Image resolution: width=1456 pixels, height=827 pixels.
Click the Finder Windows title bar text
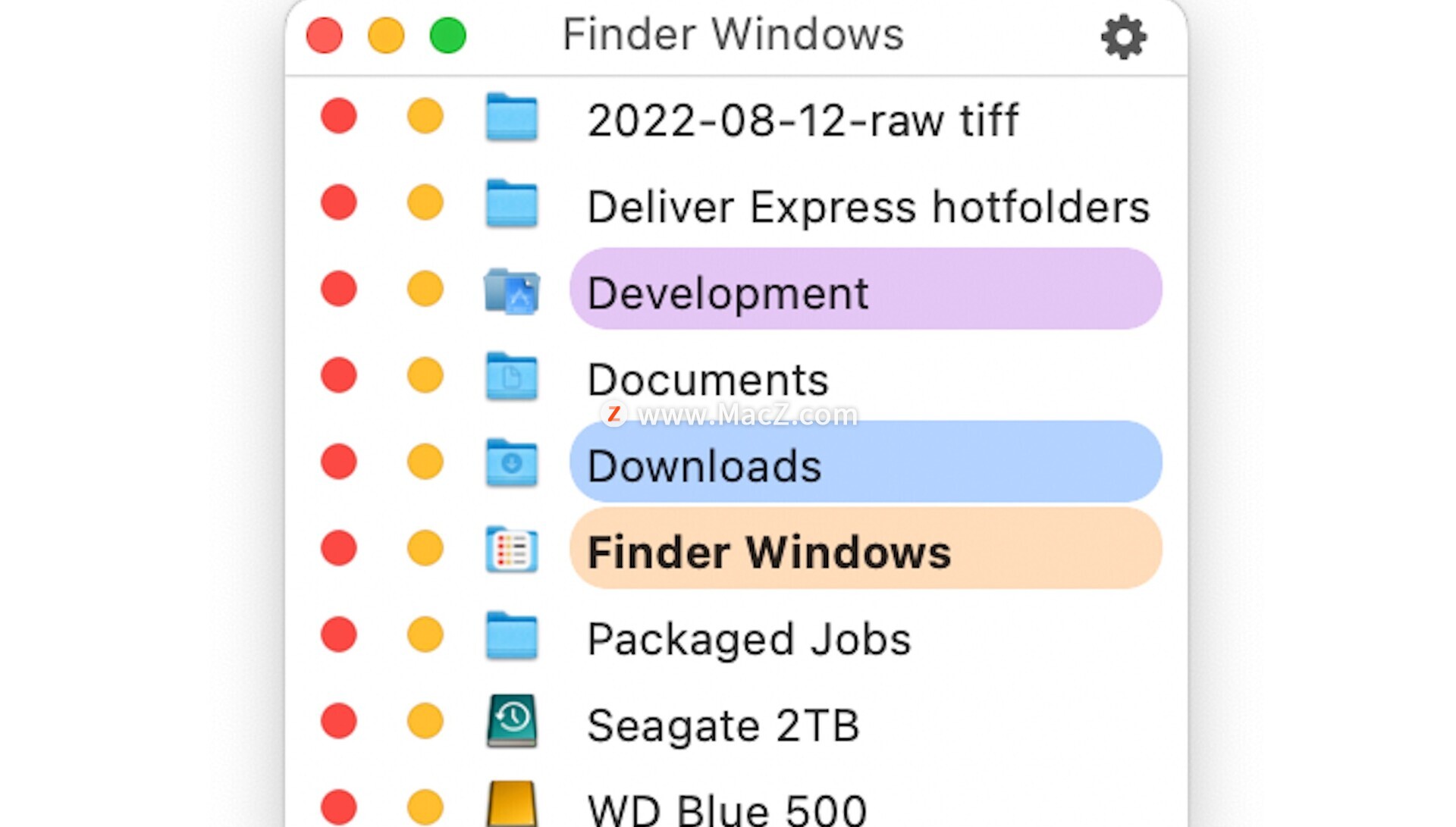[x=733, y=35]
